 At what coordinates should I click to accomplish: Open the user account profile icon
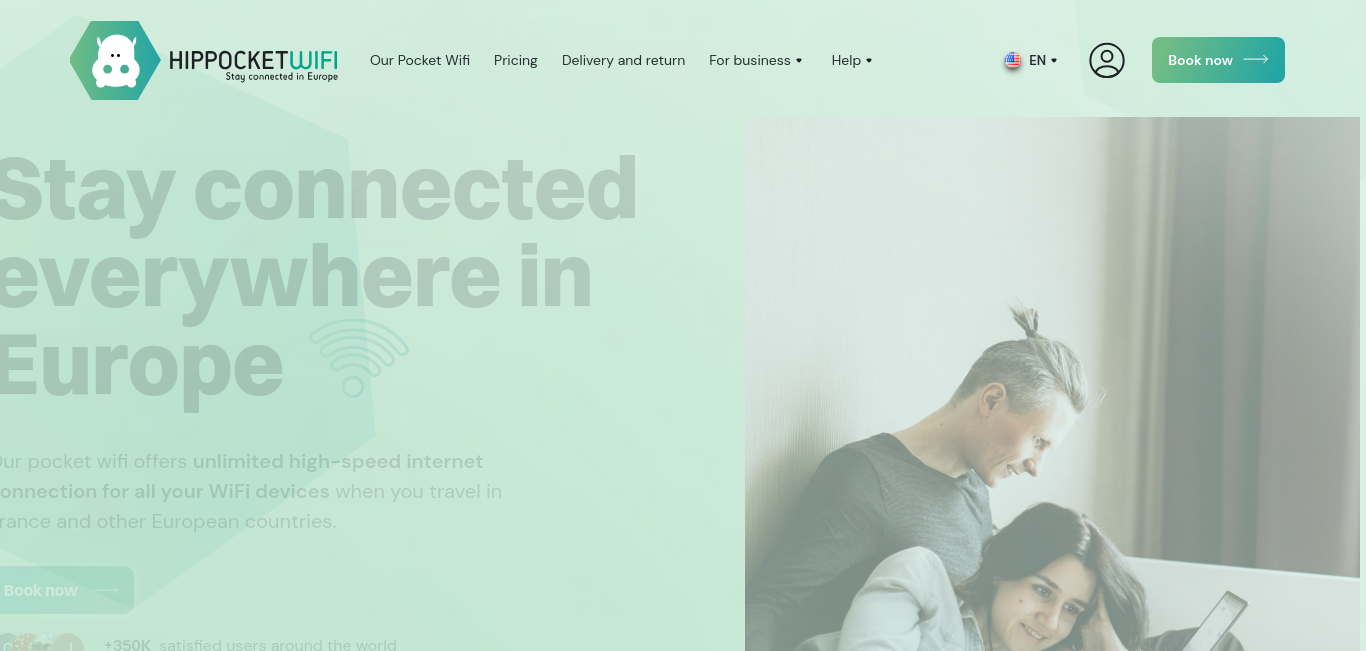(x=1107, y=60)
